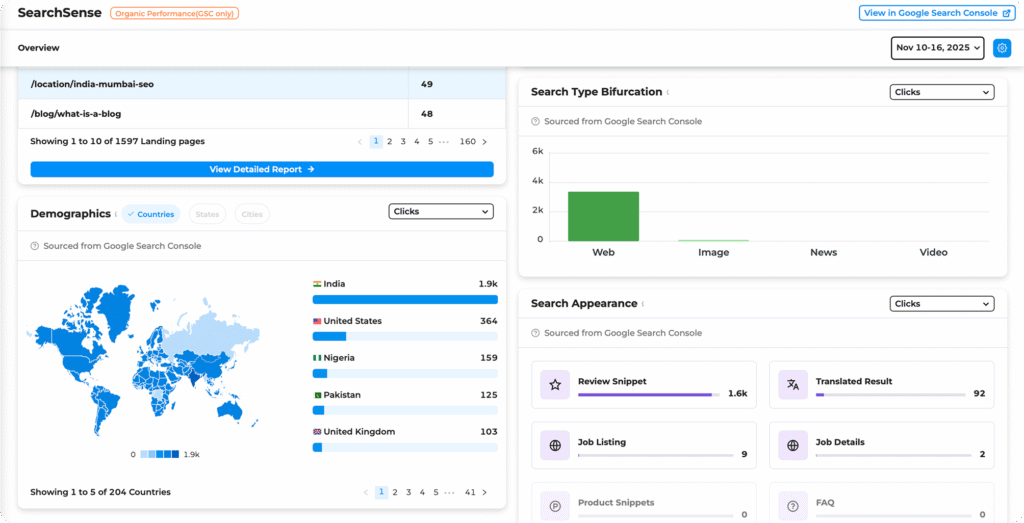Click the Job Listing globe icon
Image resolution: width=1024 pixels, height=523 pixels.
[555, 445]
